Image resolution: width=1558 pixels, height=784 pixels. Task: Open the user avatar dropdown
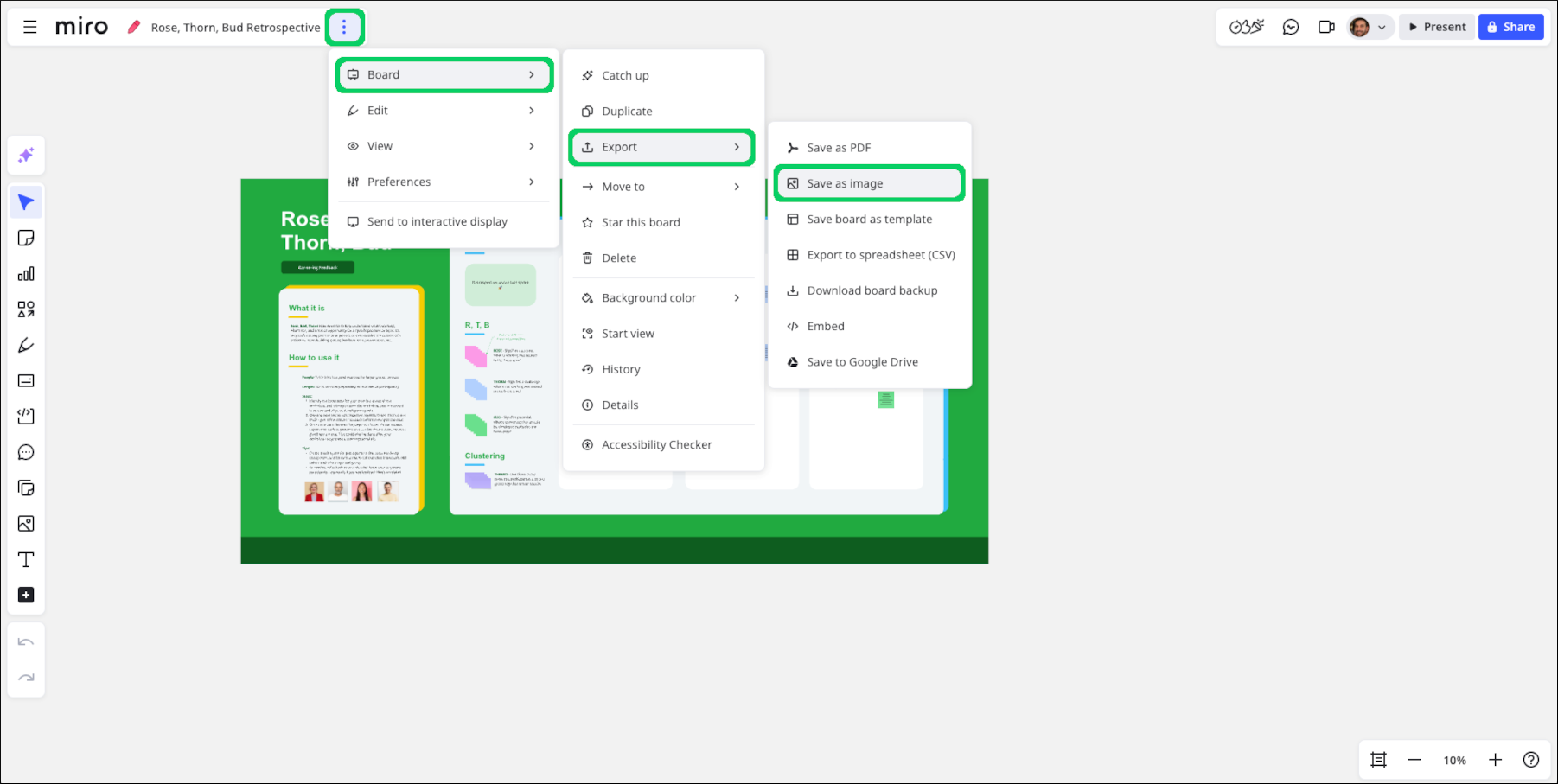1369,27
